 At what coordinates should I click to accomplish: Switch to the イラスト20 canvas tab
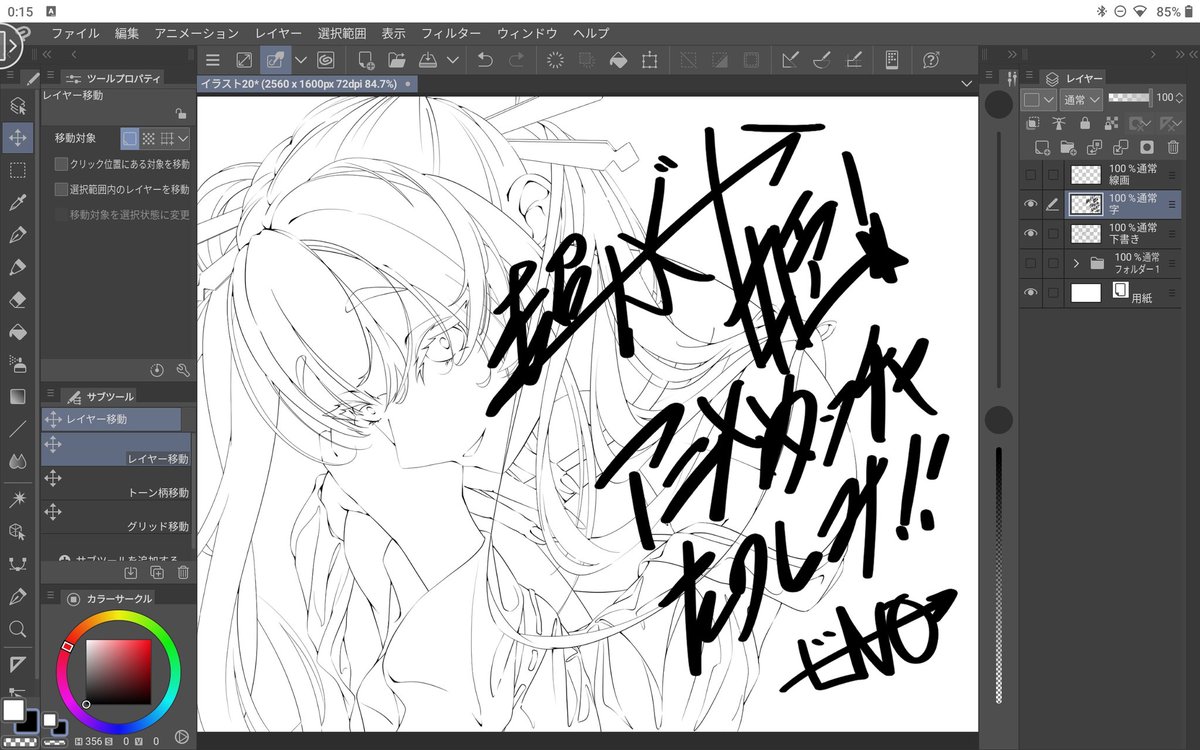(307, 84)
